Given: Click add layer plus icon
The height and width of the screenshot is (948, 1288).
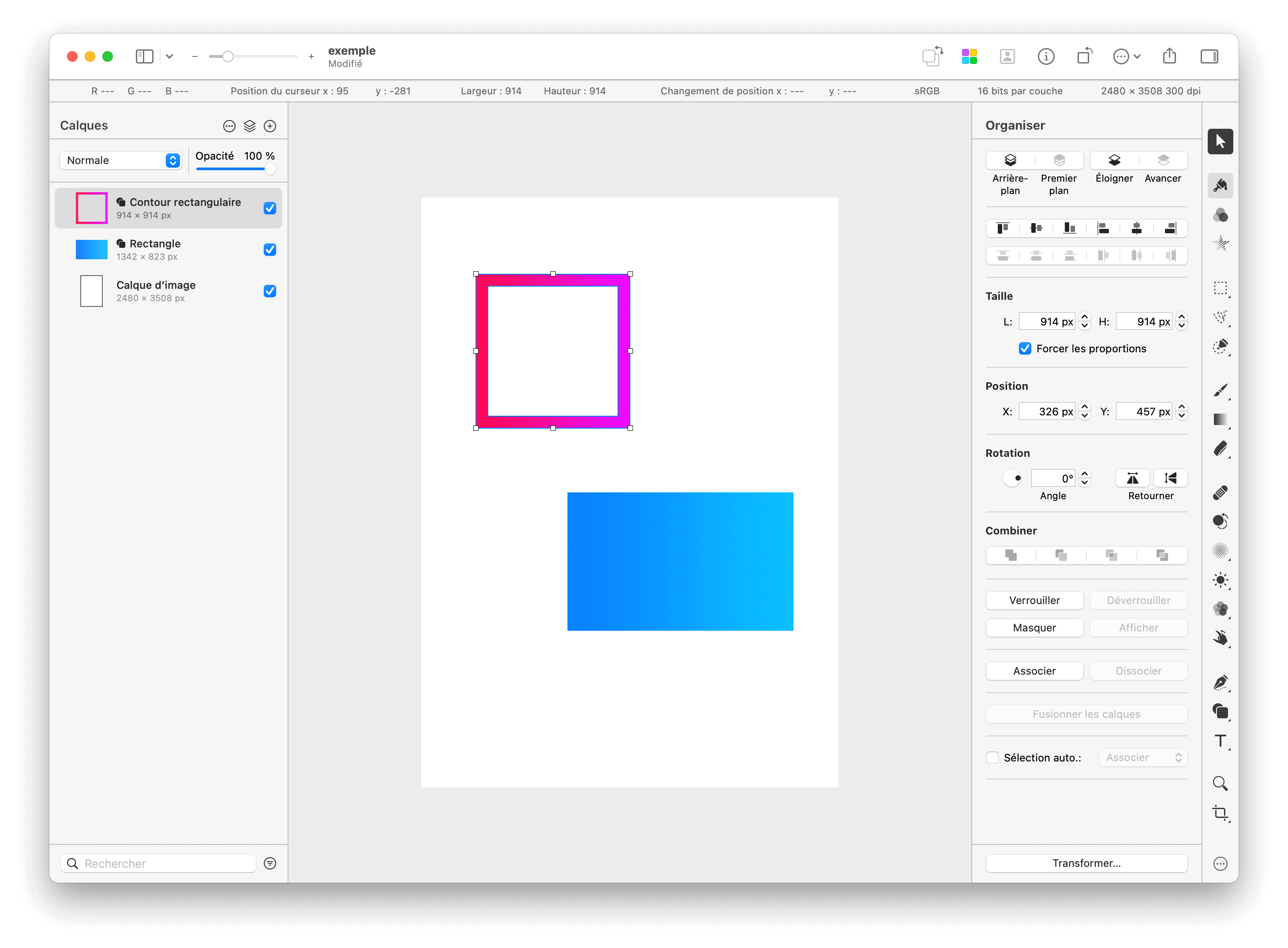Looking at the screenshot, I should [x=270, y=126].
